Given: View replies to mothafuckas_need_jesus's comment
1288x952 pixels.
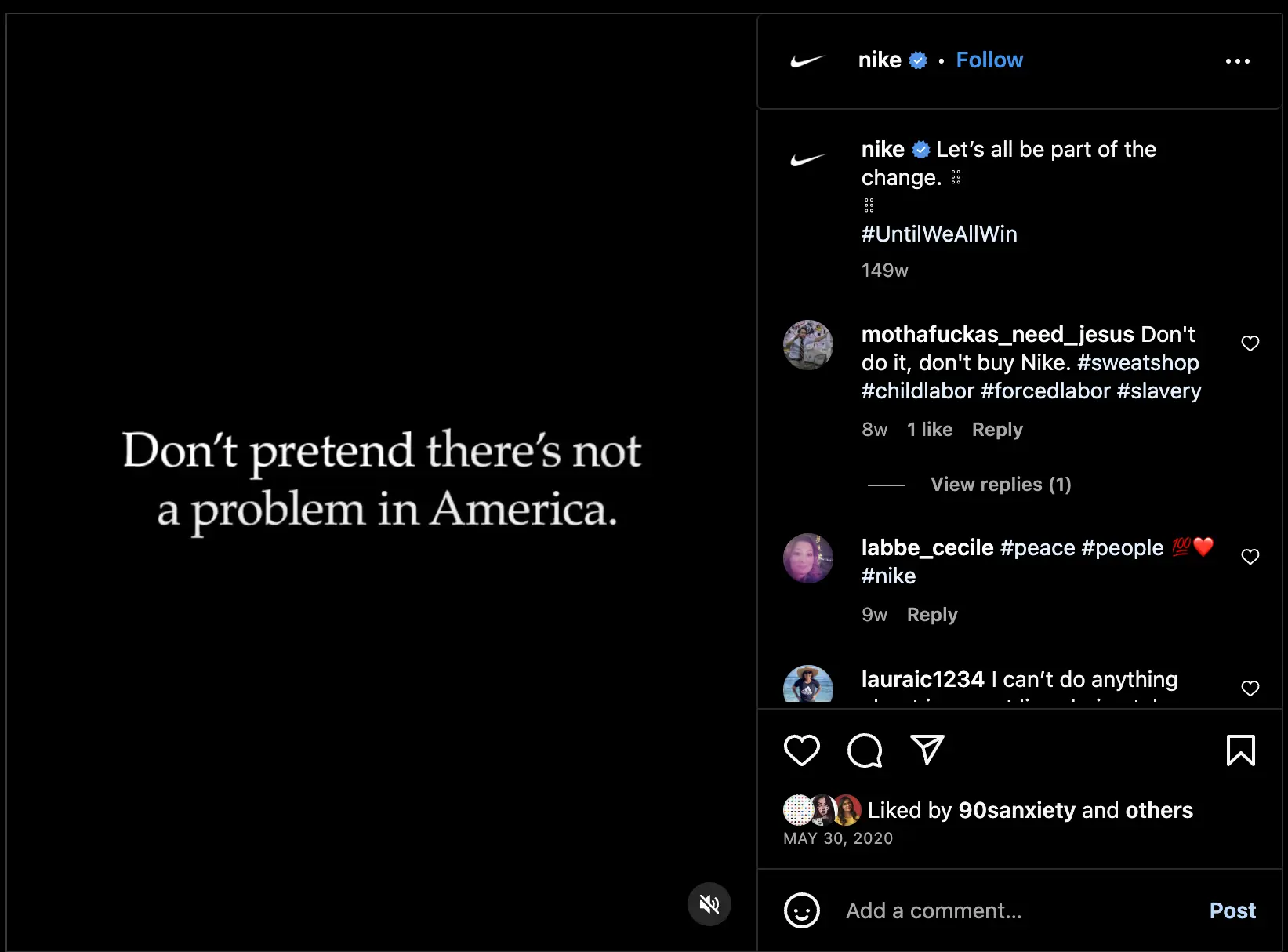Looking at the screenshot, I should click(x=1000, y=484).
